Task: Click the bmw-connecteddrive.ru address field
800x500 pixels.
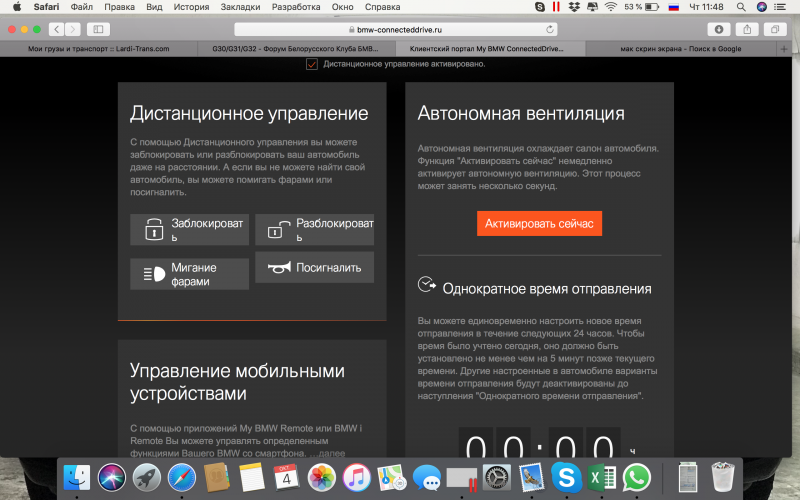Action: pyautogui.click(x=395, y=30)
